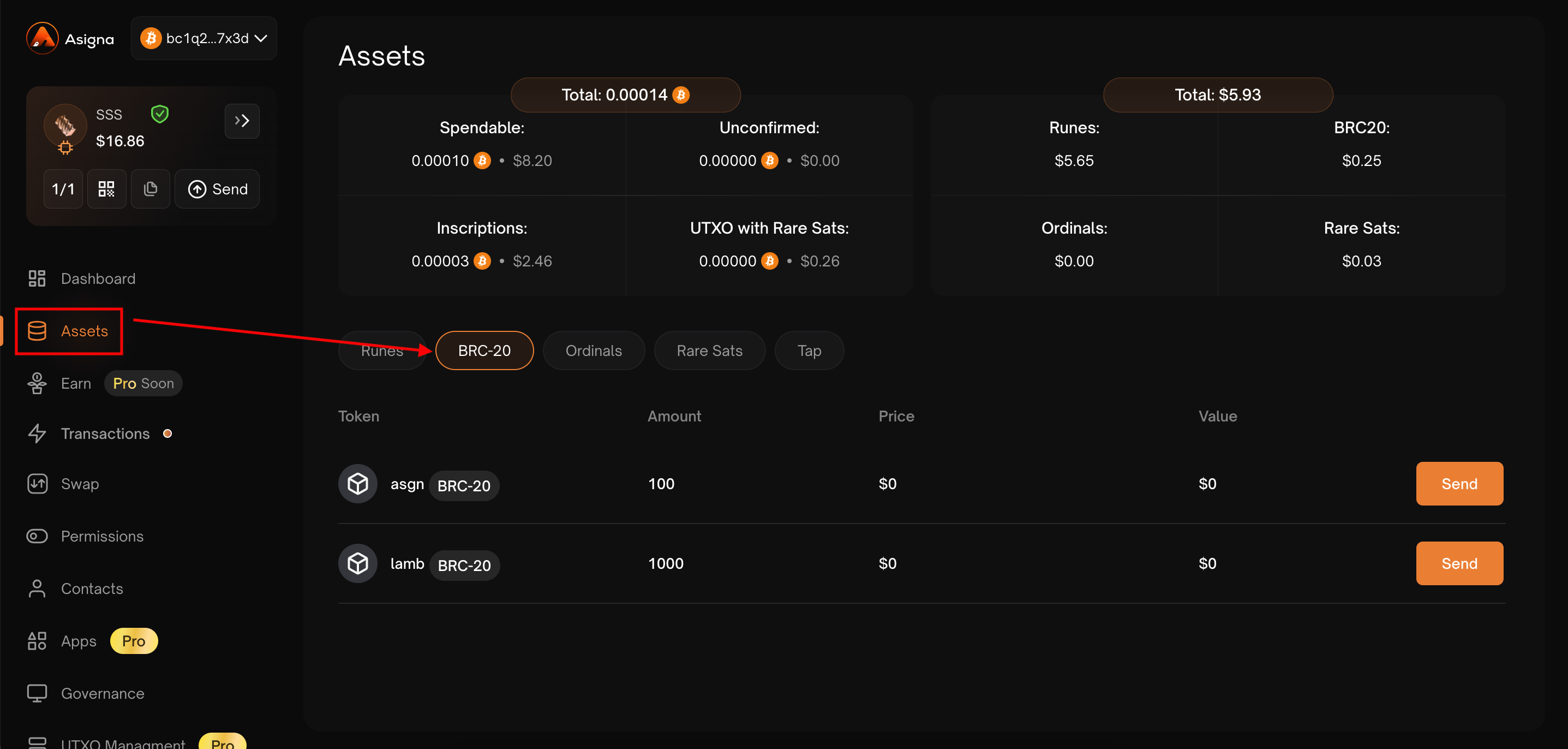Go to Transactions in sidebar
1568x749 pixels.
point(105,433)
